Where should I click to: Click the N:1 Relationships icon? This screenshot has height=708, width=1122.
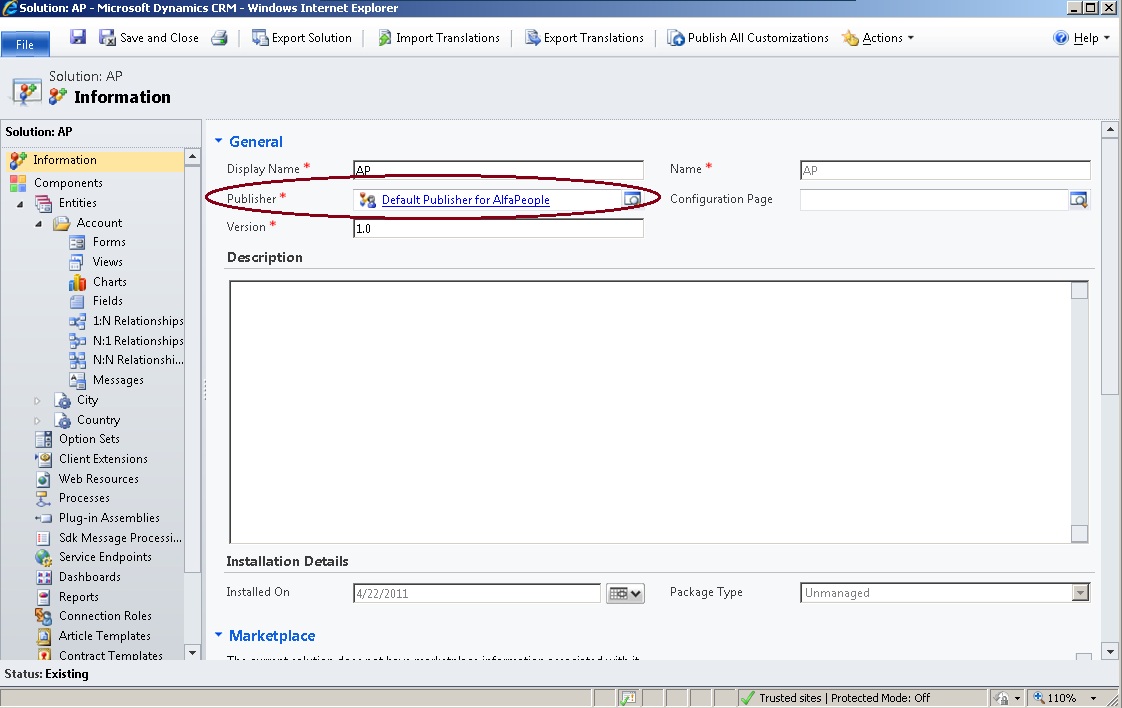[x=77, y=341]
